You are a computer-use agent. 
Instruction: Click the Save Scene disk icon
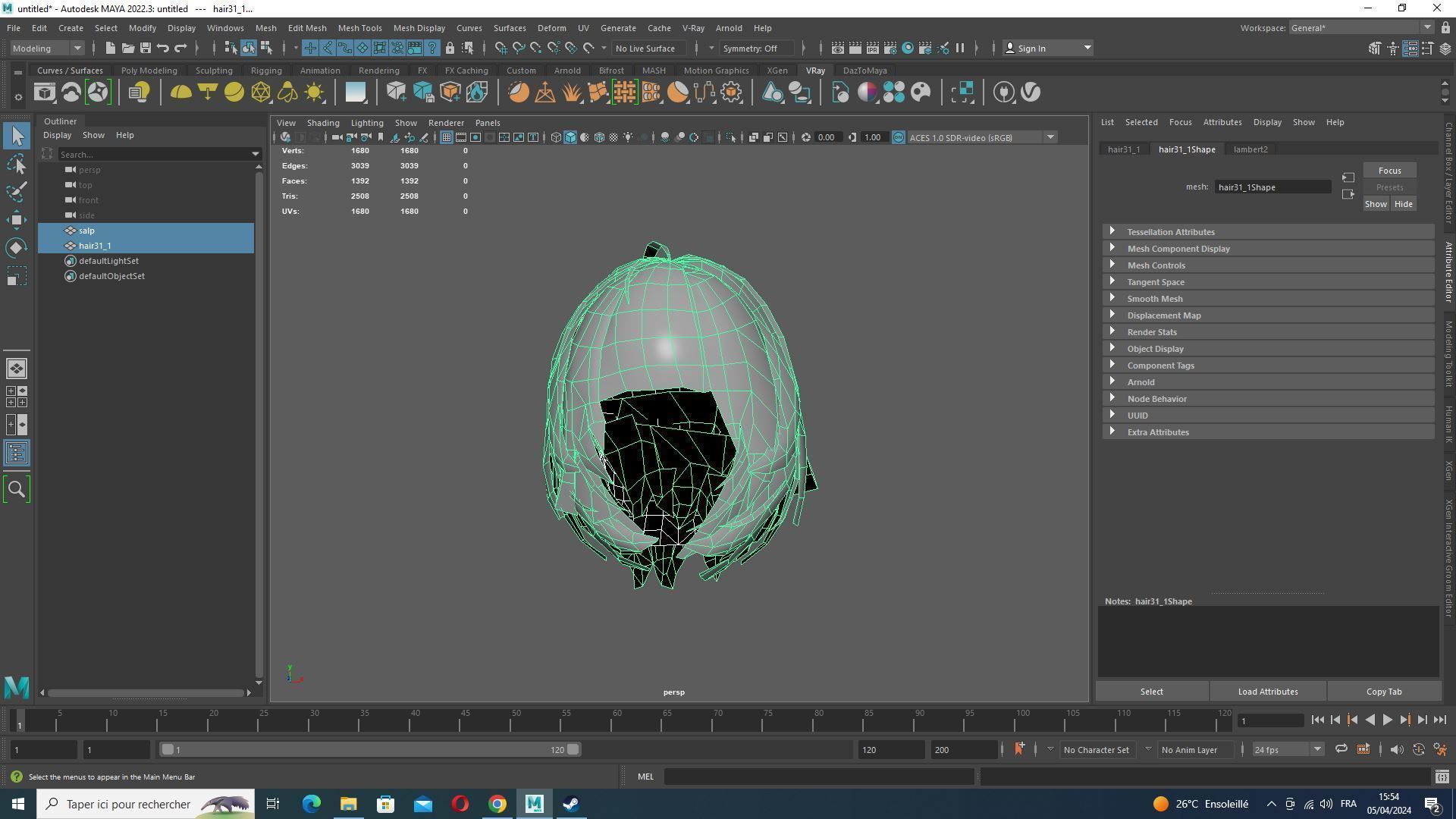[145, 48]
